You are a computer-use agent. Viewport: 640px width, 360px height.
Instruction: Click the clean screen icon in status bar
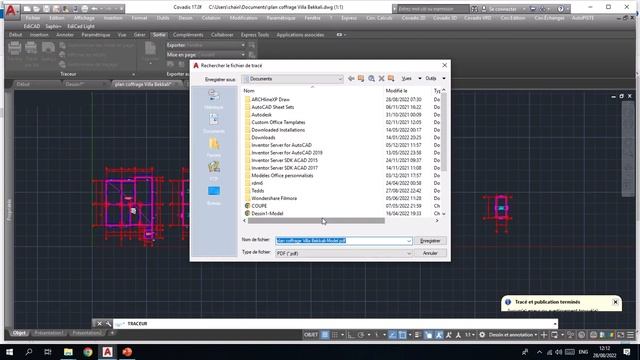click(x=620, y=335)
